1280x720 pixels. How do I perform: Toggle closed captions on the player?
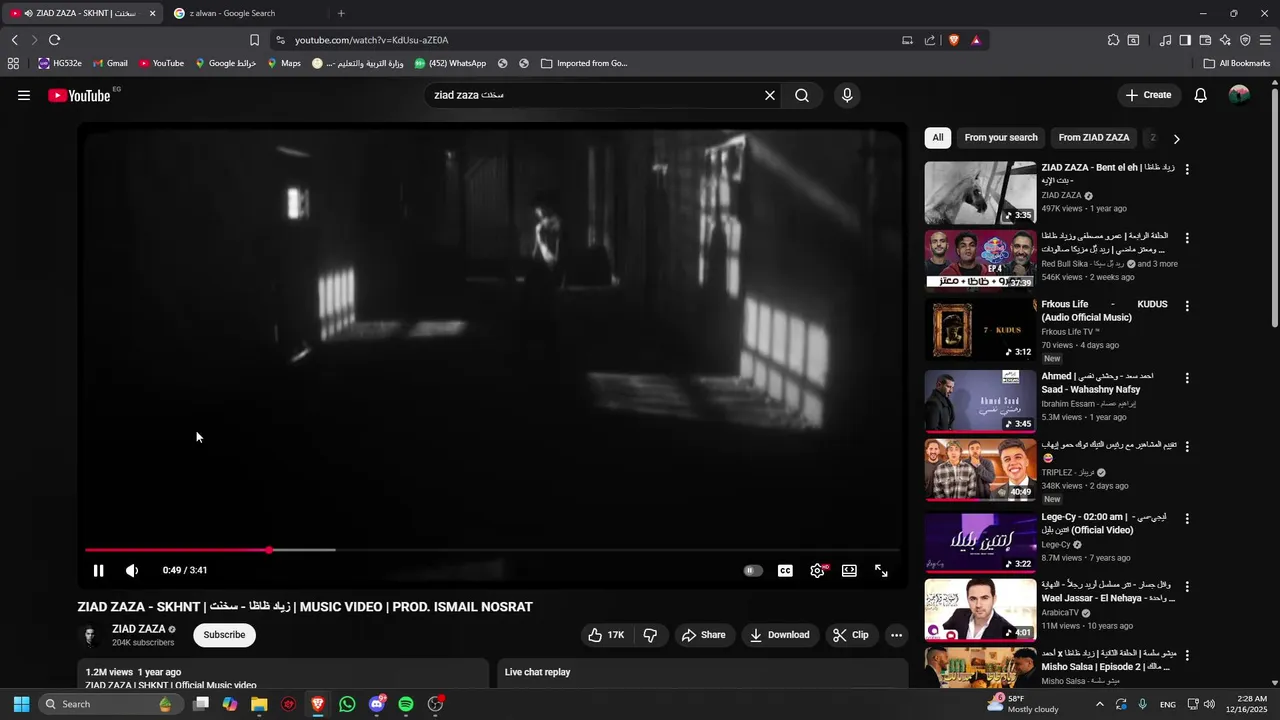coord(785,570)
